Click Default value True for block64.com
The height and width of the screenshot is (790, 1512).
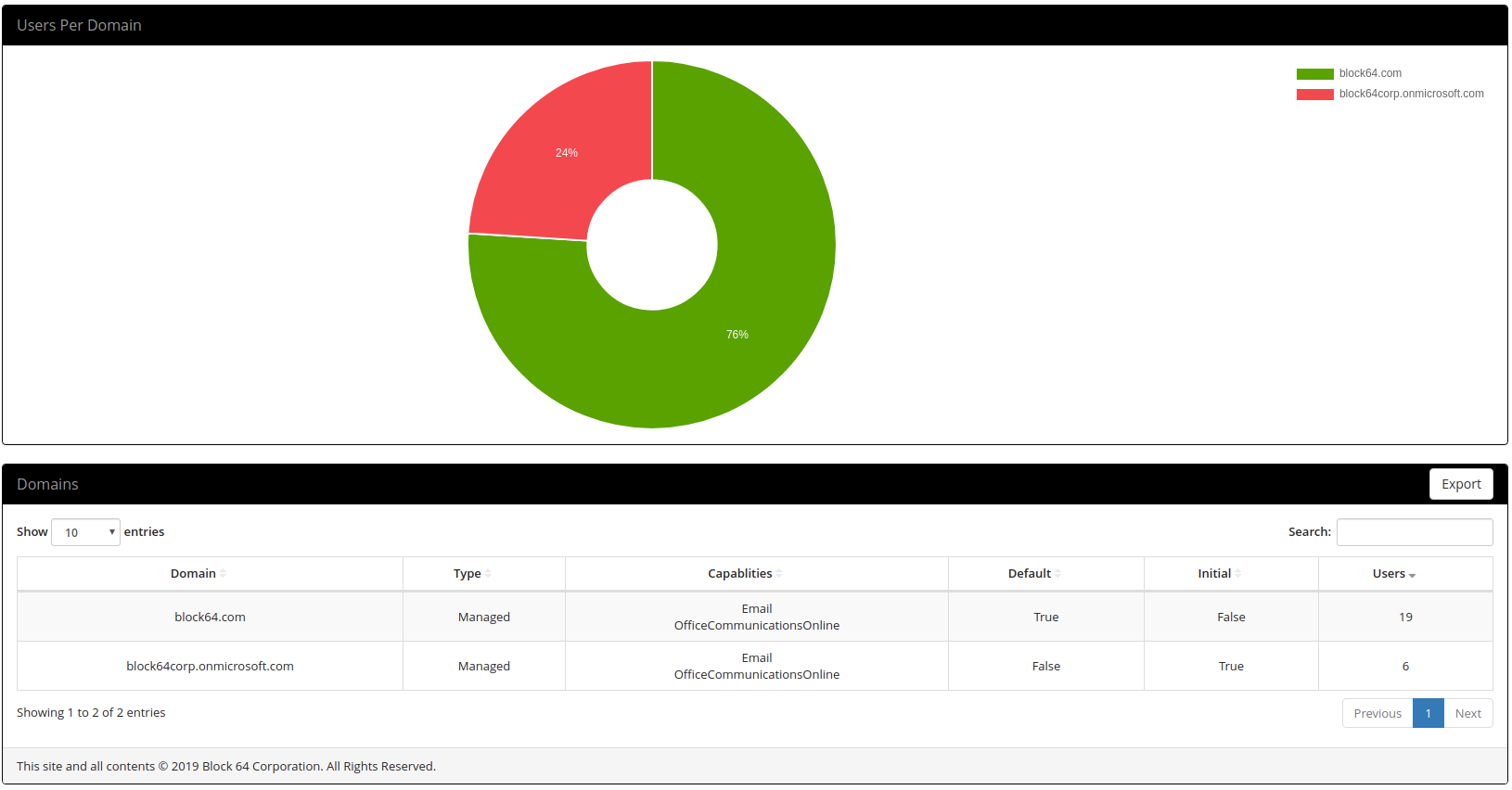tap(1046, 617)
